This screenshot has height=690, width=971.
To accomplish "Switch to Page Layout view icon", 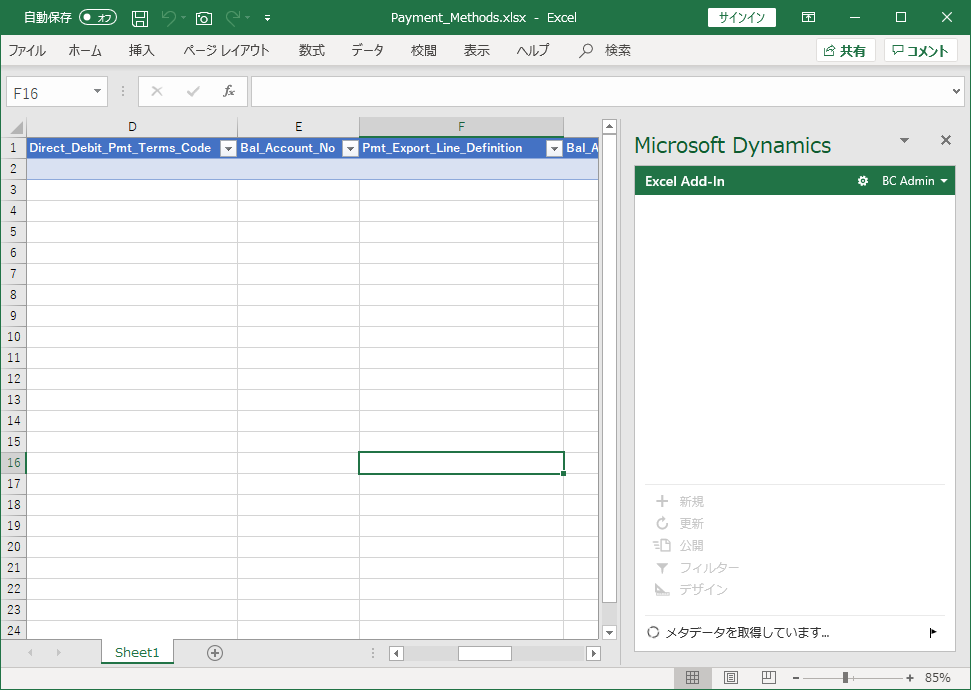I will (731, 678).
